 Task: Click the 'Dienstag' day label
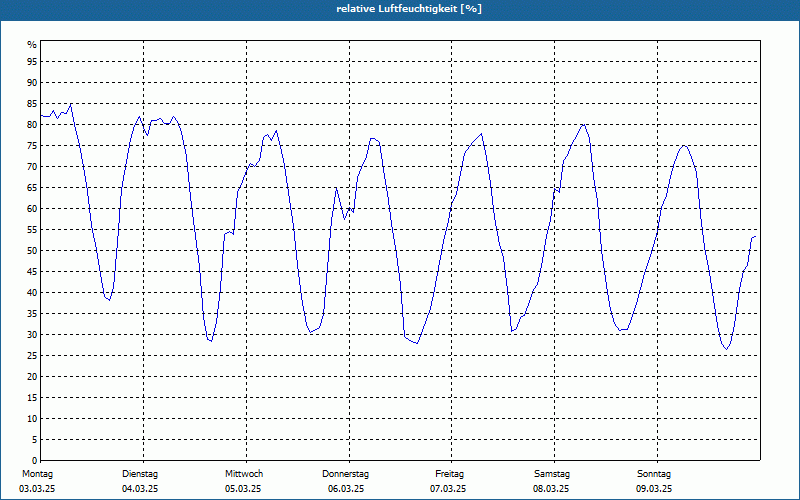[140, 474]
